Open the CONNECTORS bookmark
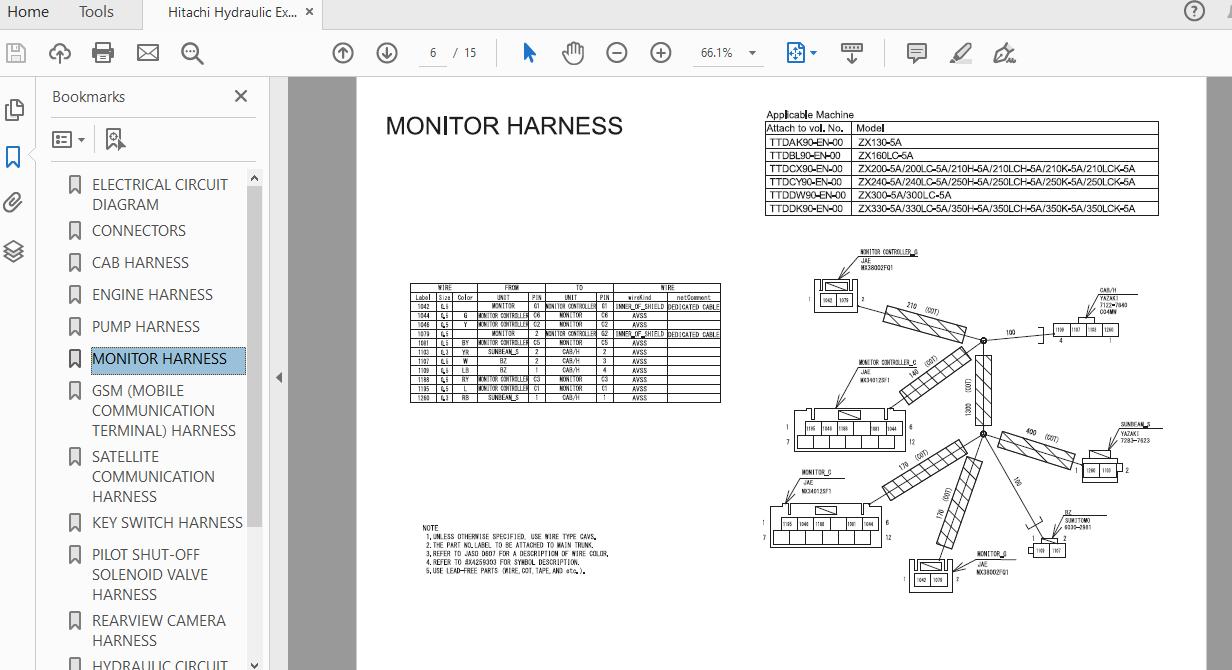This screenshot has width=1232, height=670. [x=139, y=230]
